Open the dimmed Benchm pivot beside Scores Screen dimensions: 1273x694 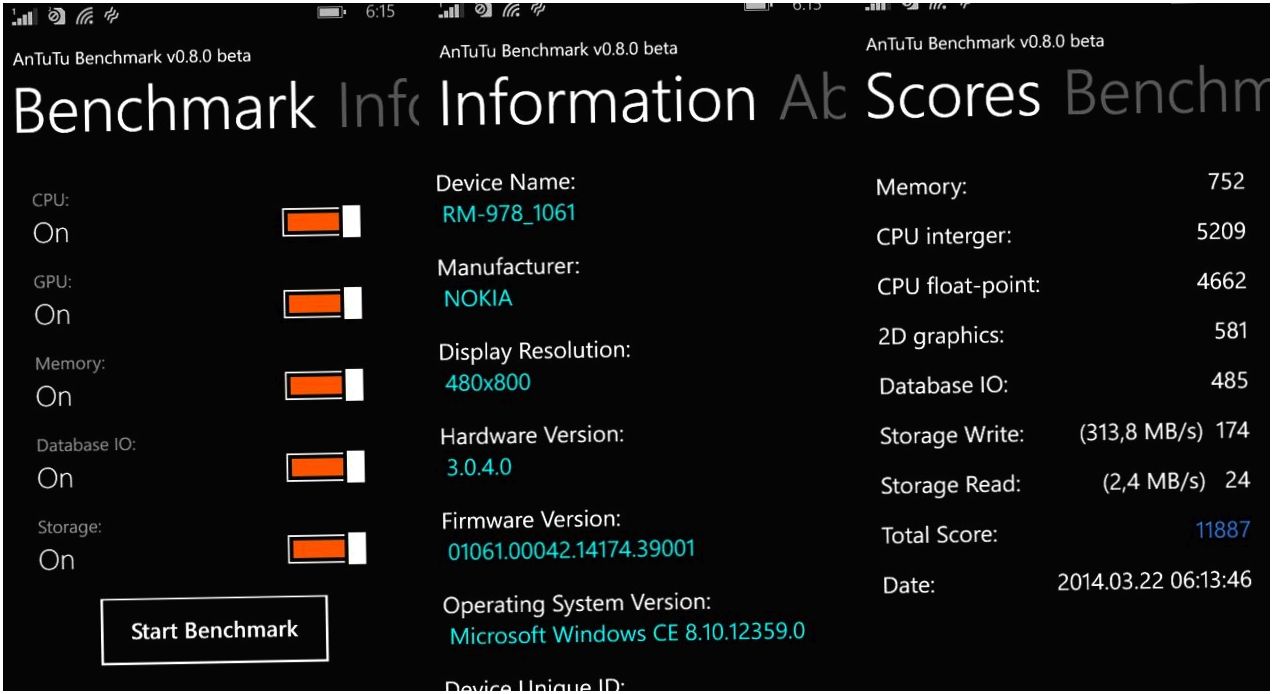click(x=1168, y=94)
